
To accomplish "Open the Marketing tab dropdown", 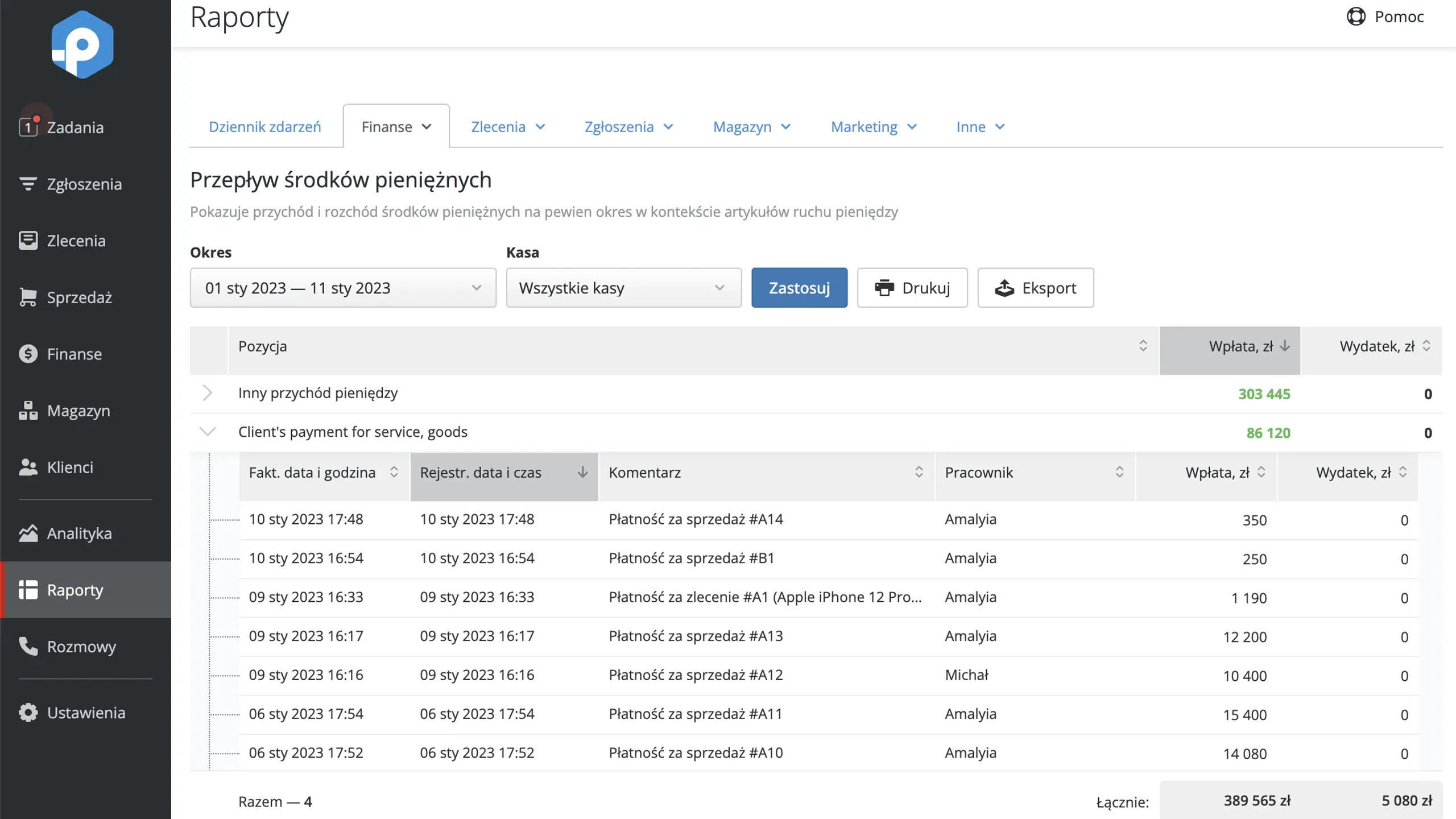I will (x=874, y=126).
